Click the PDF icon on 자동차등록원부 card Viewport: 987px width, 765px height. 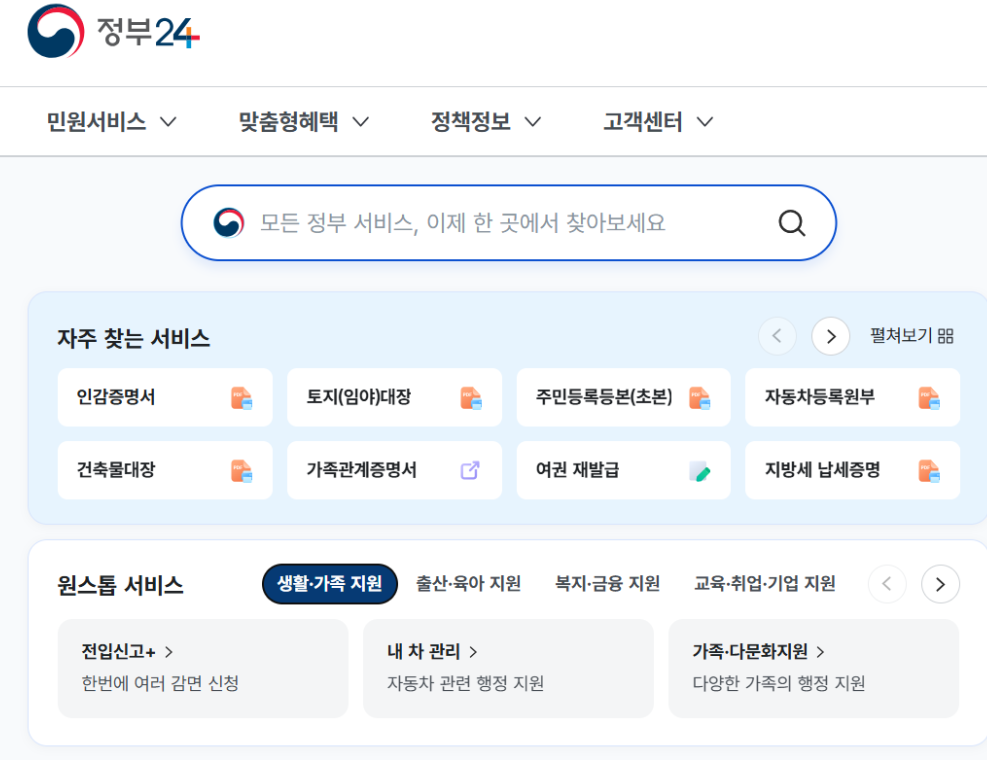[x=929, y=398]
